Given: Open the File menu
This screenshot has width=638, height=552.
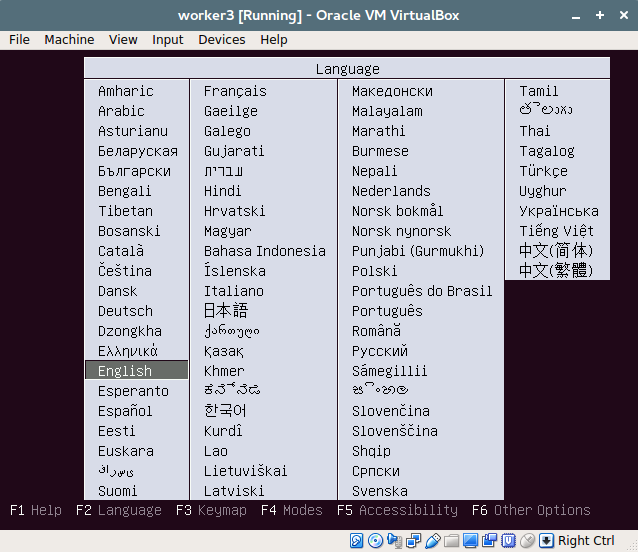Looking at the screenshot, I should (x=19, y=40).
